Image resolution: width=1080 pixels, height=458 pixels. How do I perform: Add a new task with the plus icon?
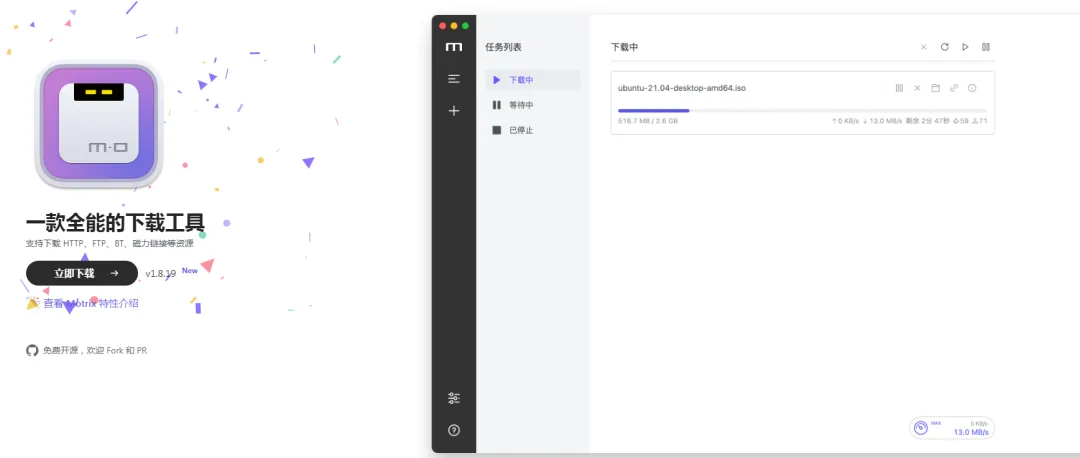pyautogui.click(x=454, y=111)
